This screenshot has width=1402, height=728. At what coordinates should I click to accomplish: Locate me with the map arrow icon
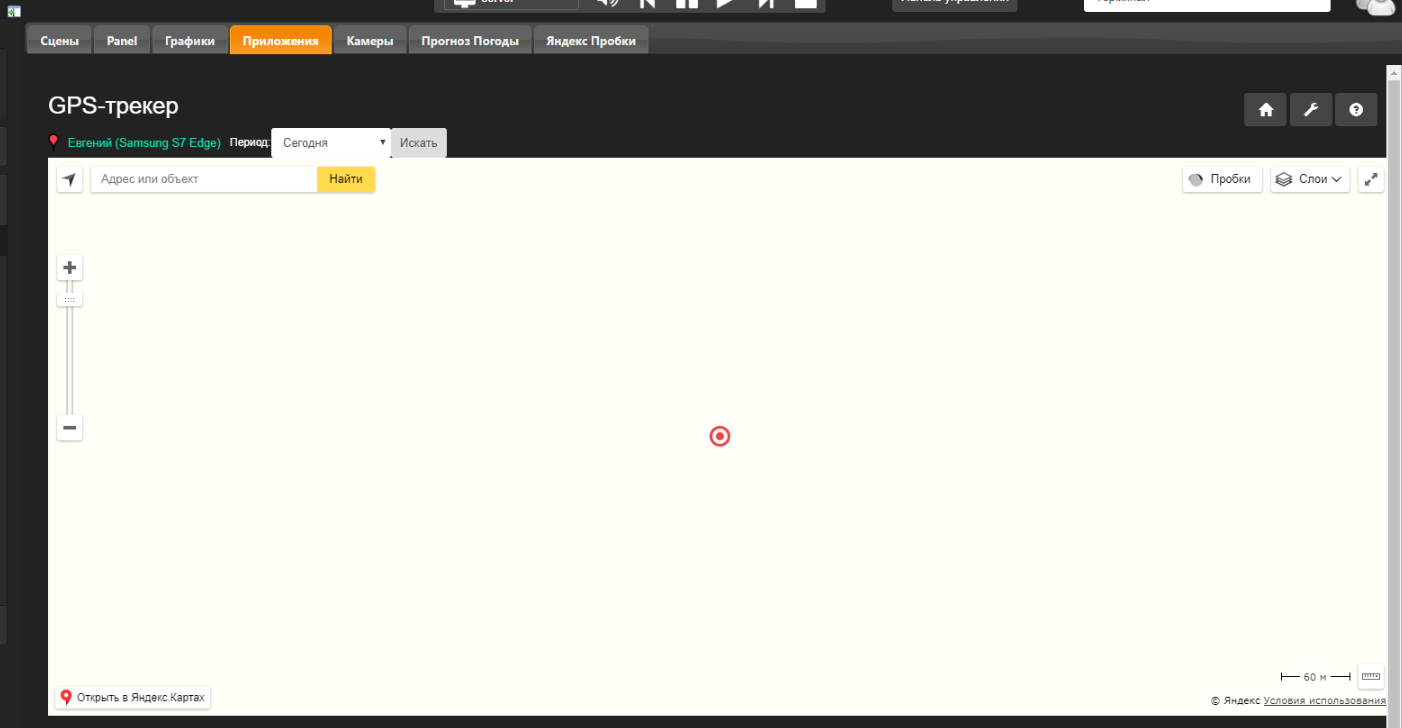coord(69,179)
